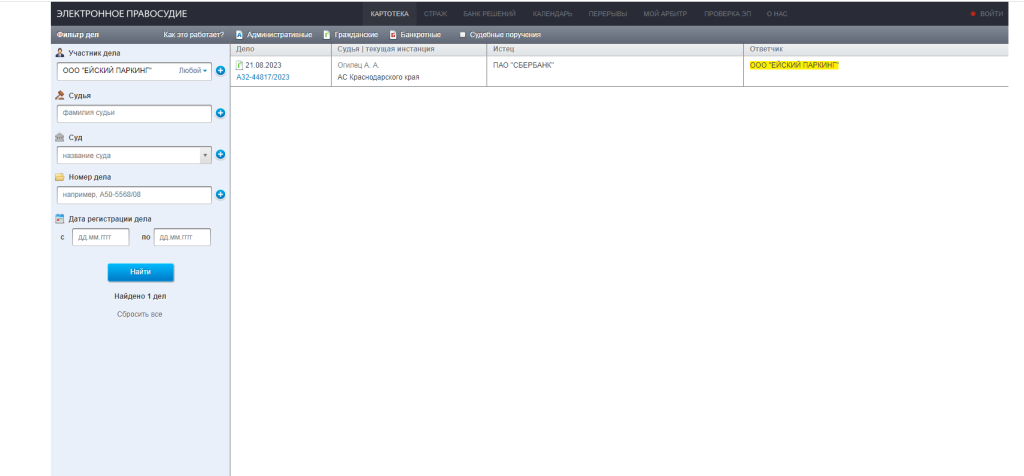This screenshot has height=476, width=1024.
Task: Add another case participant with plus icon
Action: (220, 71)
